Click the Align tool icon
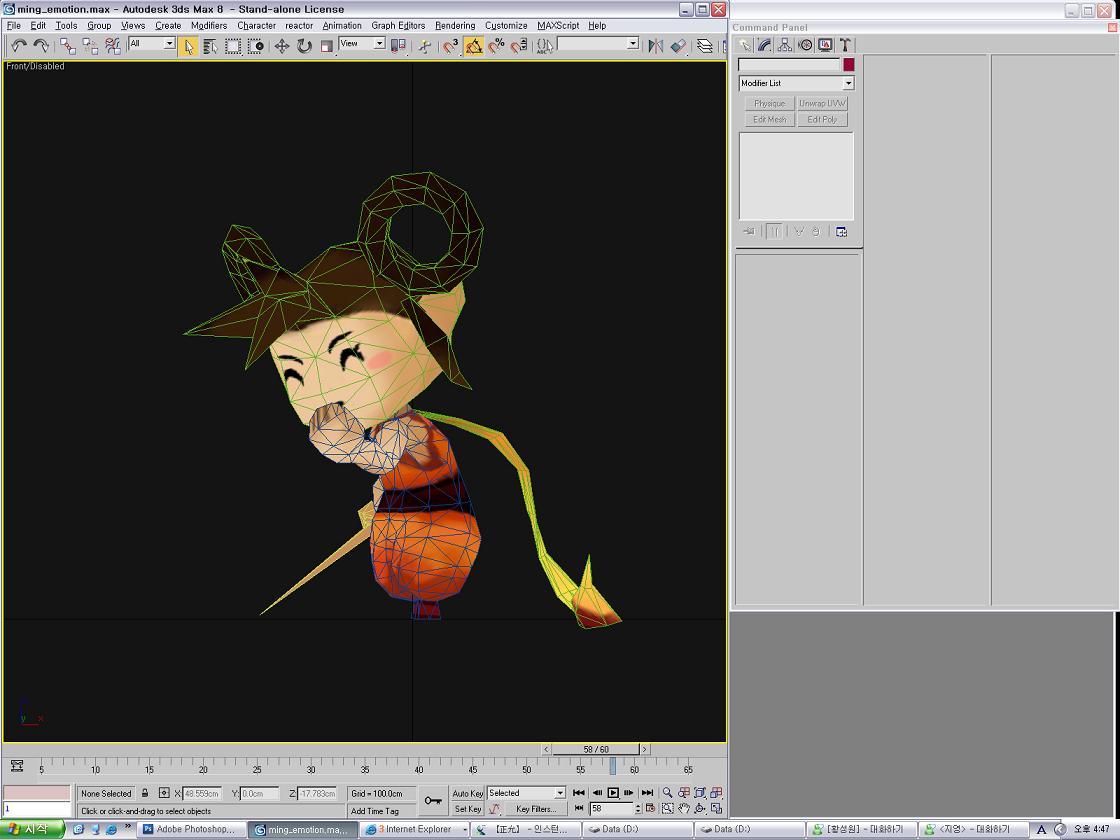 tap(678, 46)
